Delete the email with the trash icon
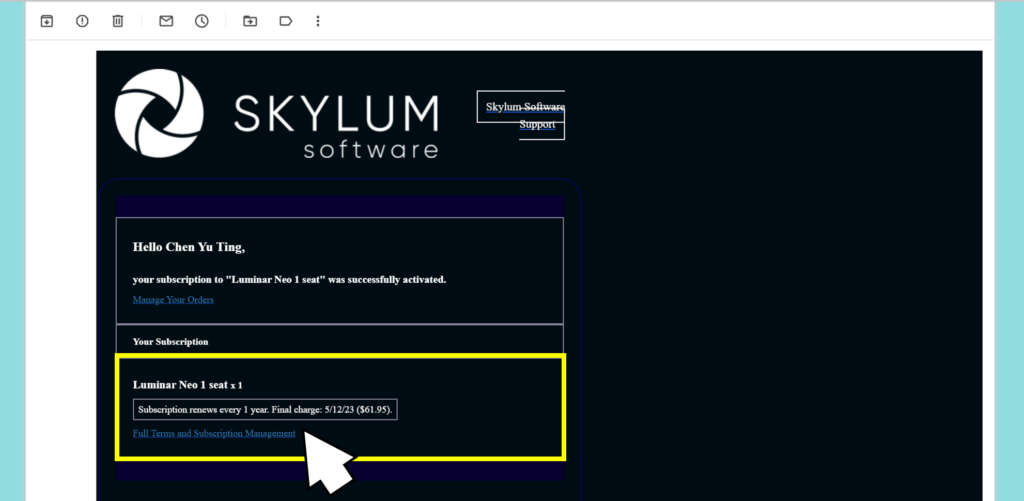Screen dimensions: 1024x501 click(x=118, y=22)
